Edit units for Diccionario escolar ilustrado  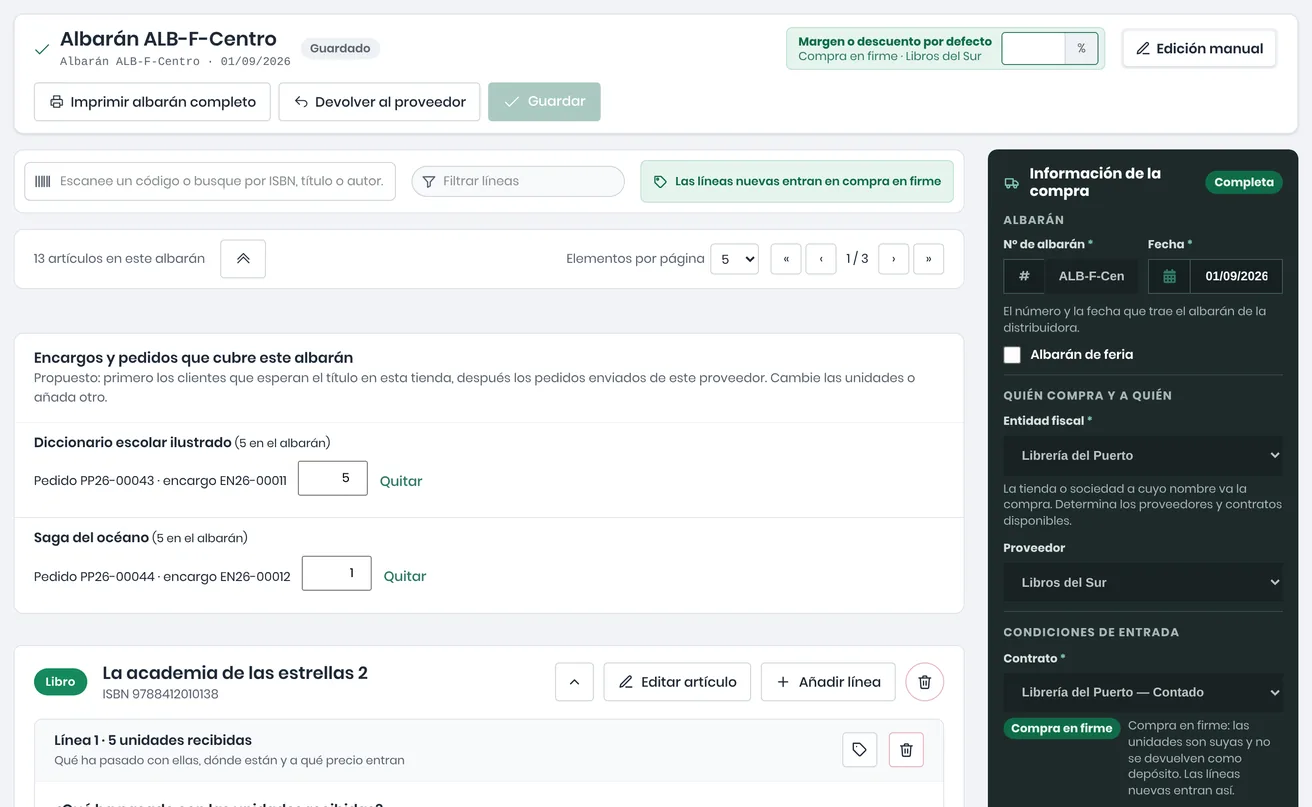333,478
